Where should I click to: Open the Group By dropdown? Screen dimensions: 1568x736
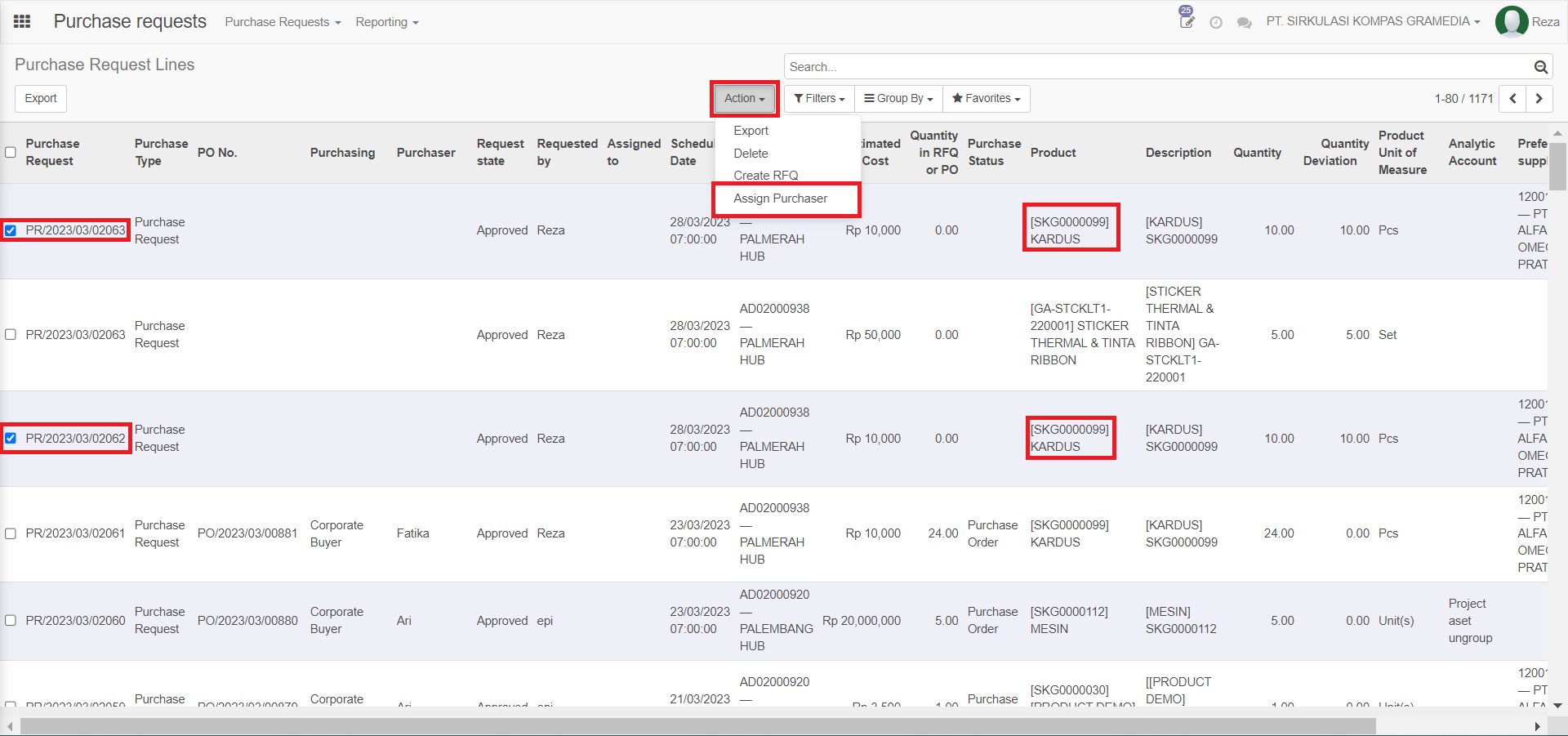(898, 99)
